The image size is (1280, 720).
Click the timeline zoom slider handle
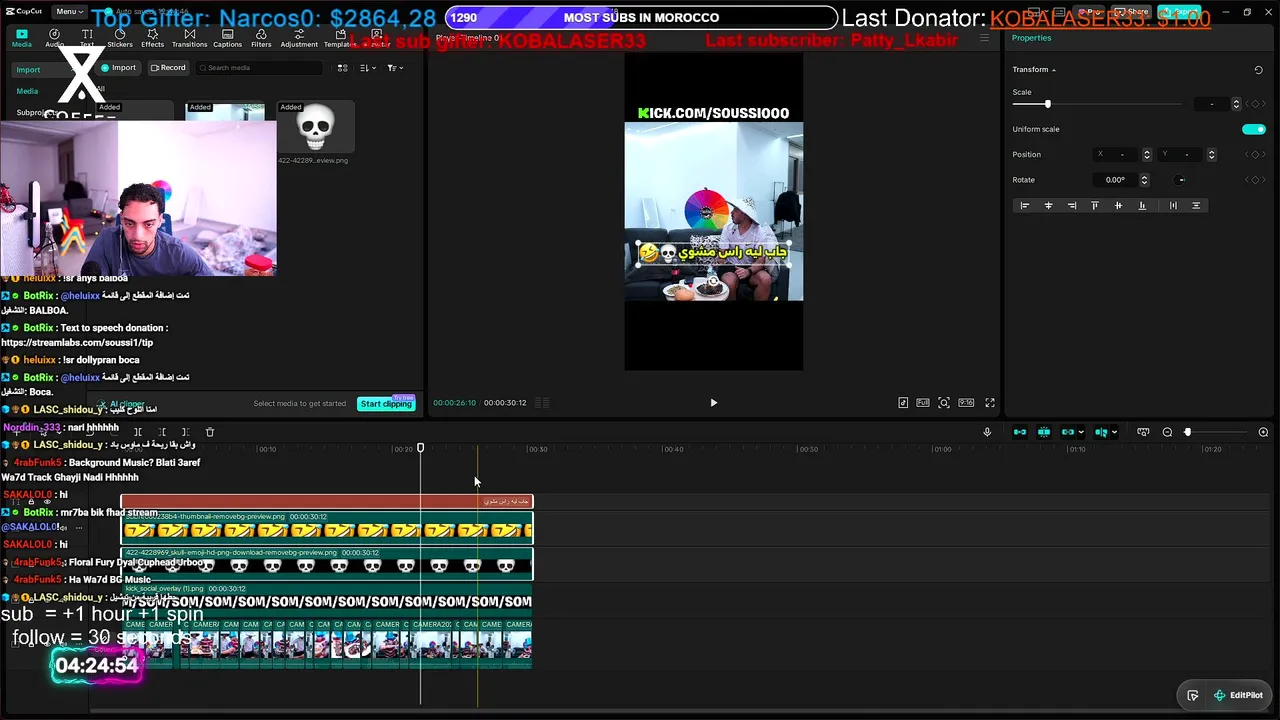[1188, 432]
